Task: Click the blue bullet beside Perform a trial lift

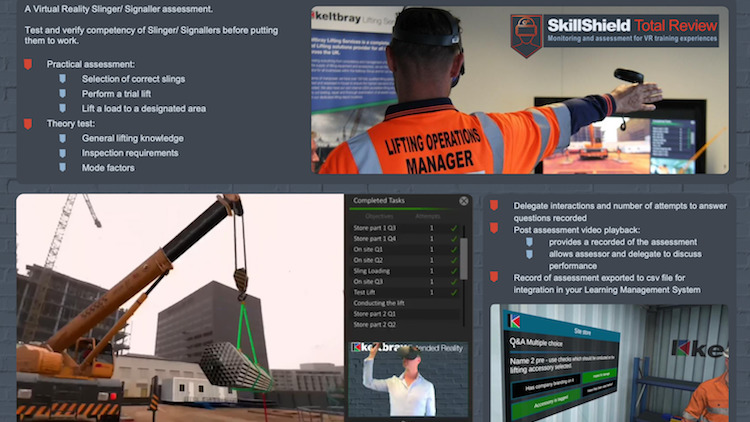Action: click(x=63, y=94)
